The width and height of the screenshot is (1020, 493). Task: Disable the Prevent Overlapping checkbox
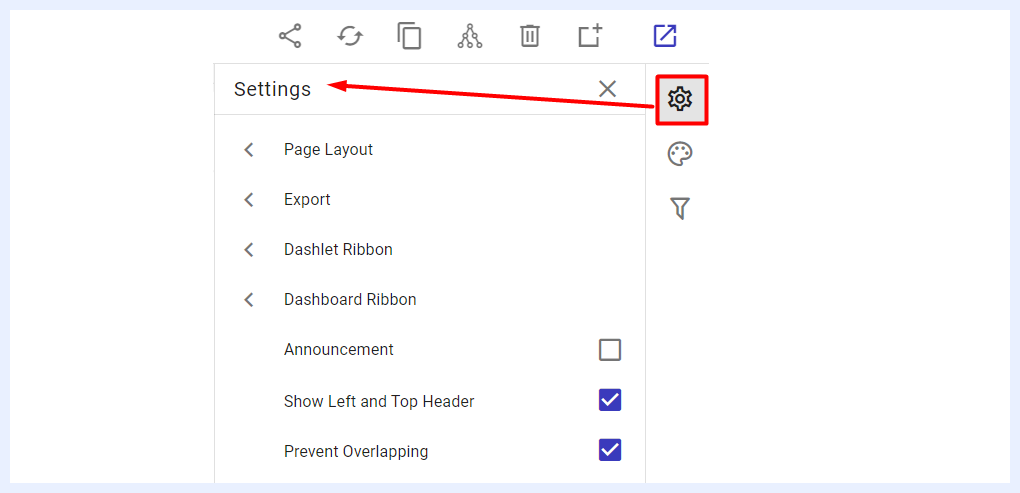(x=610, y=450)
